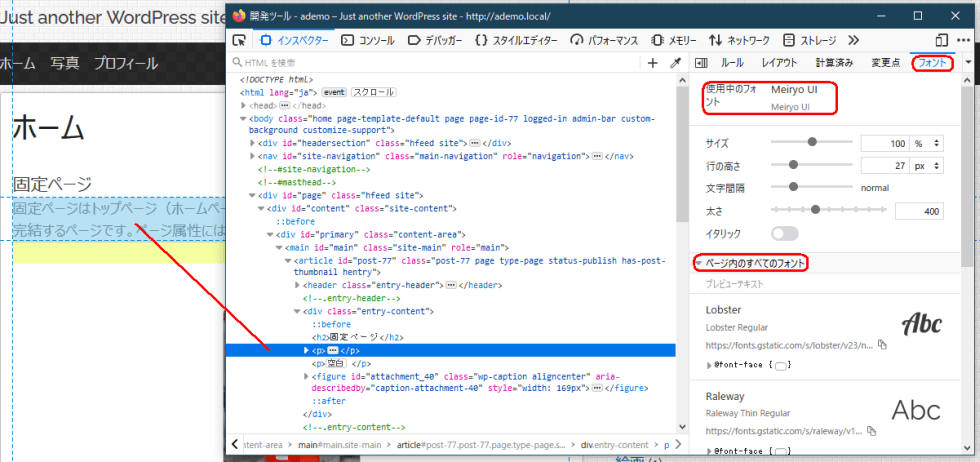This screenshot has height=462, width=980.
Task: Open the パフォーマンス tab
Action: pos(604,41)
